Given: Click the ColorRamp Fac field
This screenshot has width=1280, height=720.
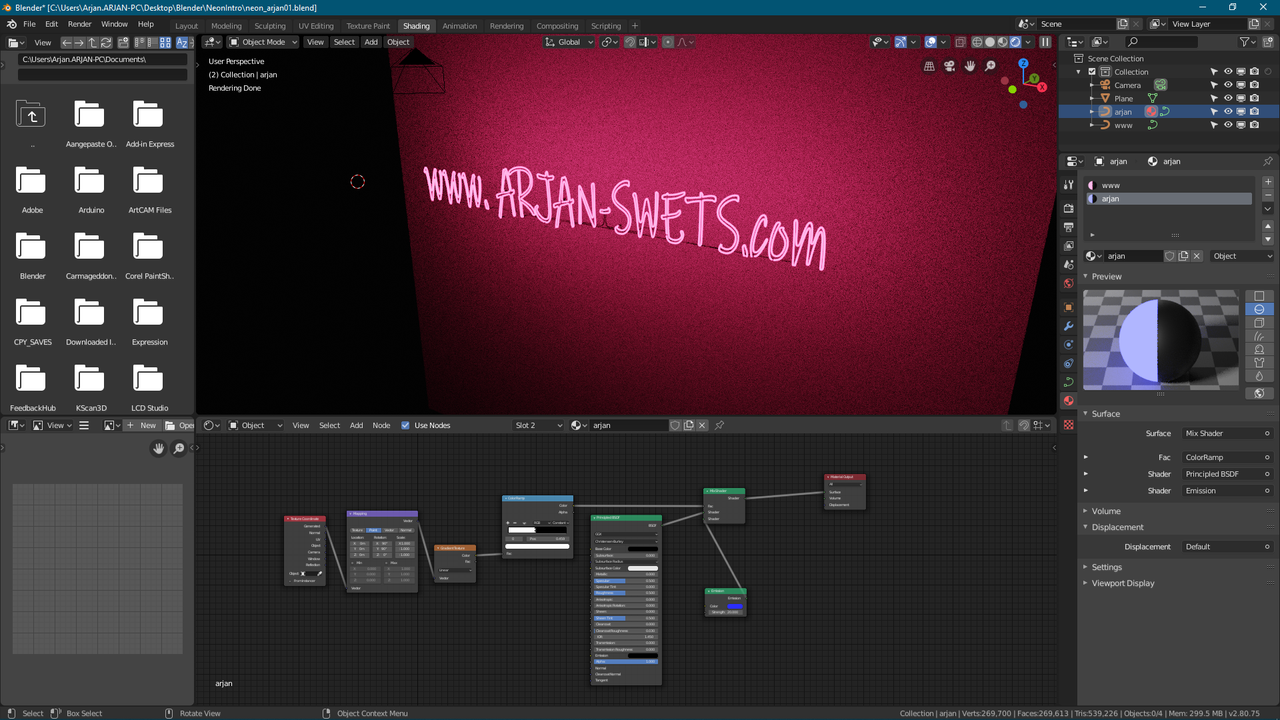Looking at the screenshot, I should point(1227,457).
